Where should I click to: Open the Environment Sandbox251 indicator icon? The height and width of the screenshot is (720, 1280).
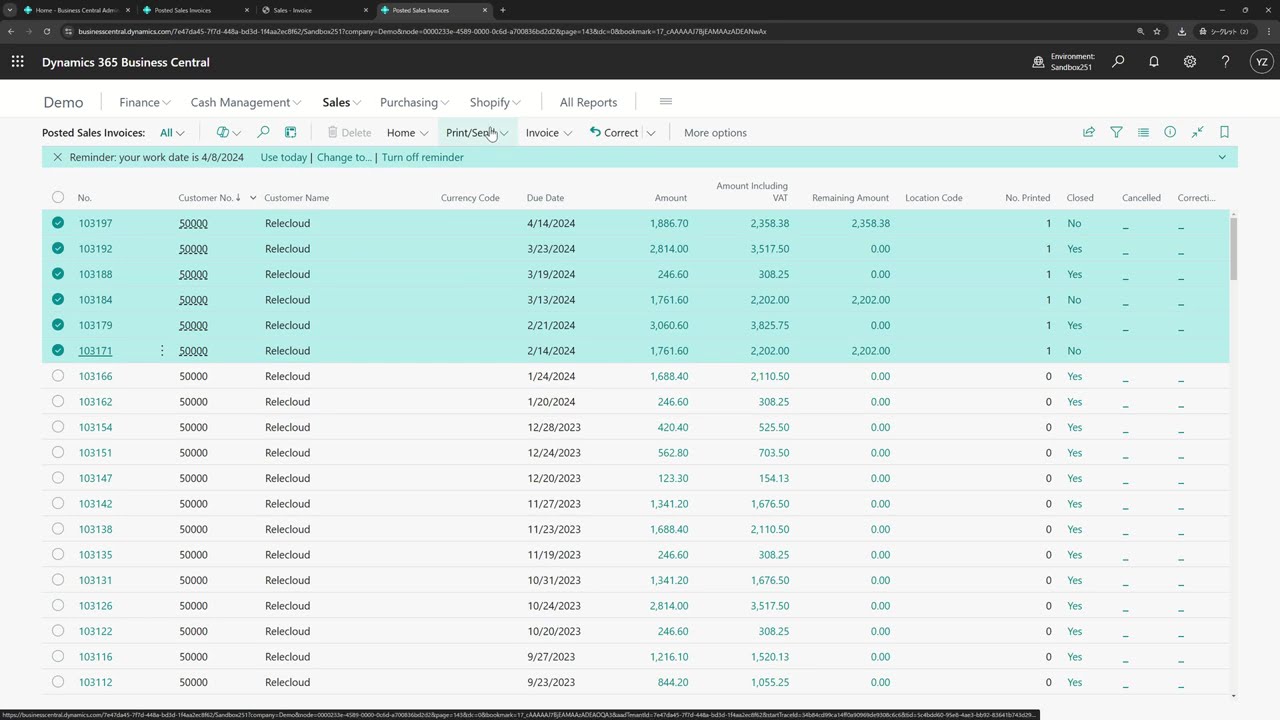1038,62
